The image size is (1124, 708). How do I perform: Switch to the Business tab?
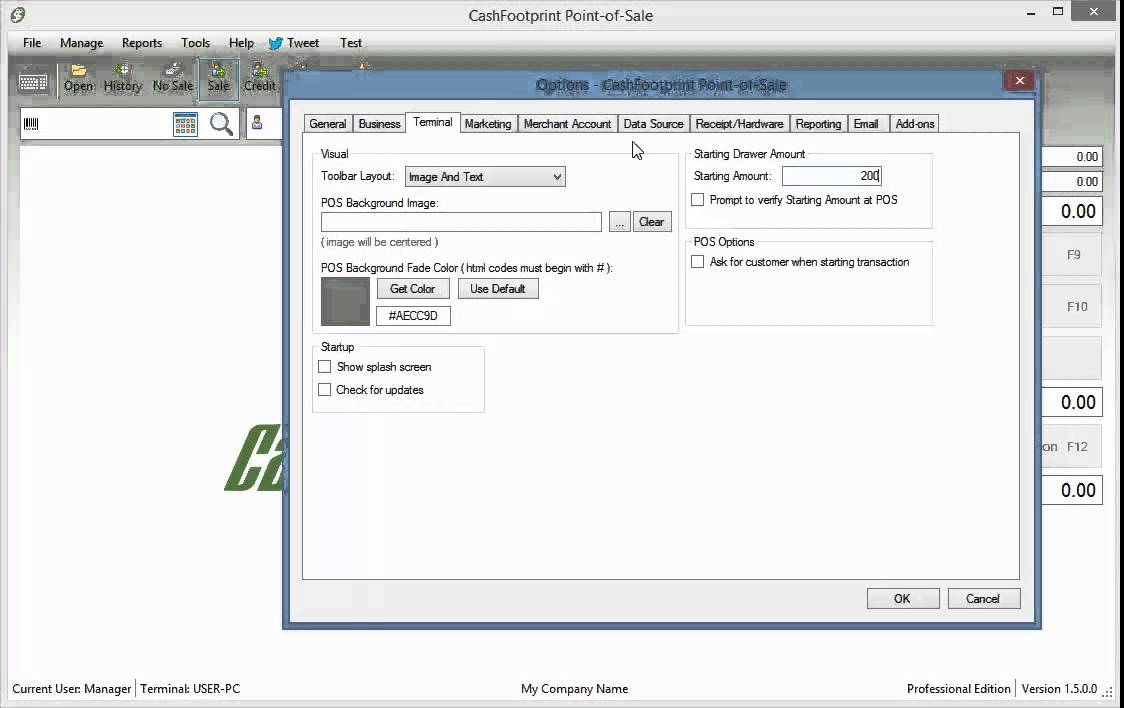coord(379,124)
